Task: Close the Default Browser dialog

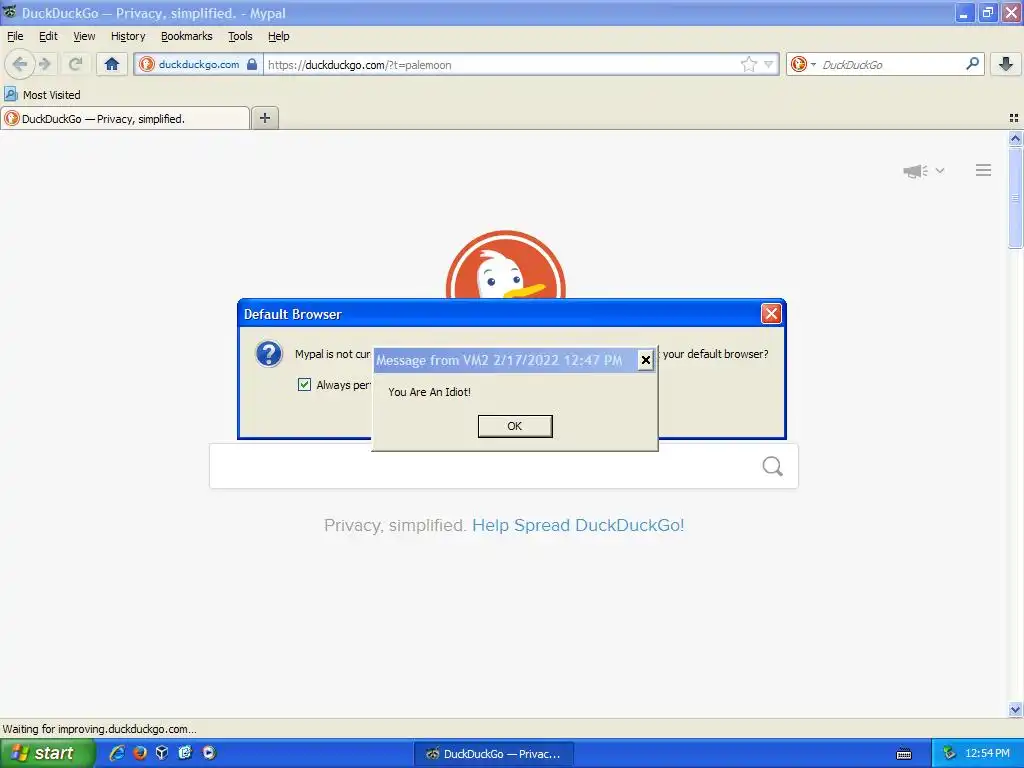Action: [x=771, y=313]
